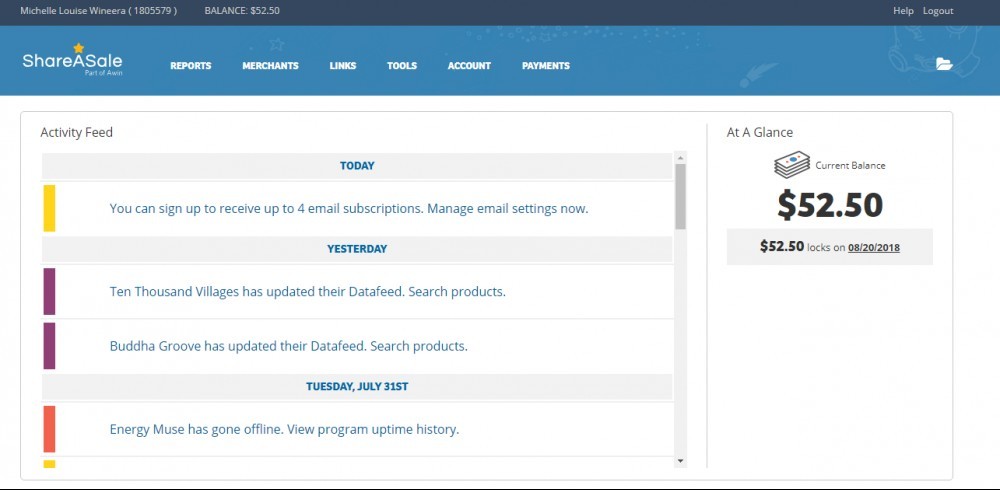Click the Activity Feed heading
Screen dimensions: 1000x490
pyautogui.click(x=77, y=133)
